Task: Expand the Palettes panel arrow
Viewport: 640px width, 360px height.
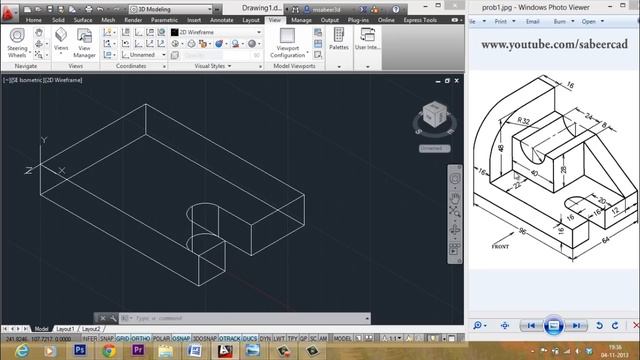Action: tap(339, 67)
